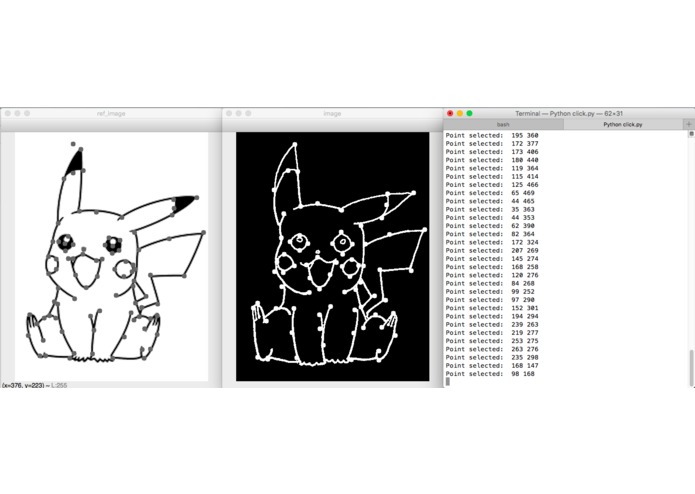Click the line 'Point selected: 82 364'

pos(490,234)
